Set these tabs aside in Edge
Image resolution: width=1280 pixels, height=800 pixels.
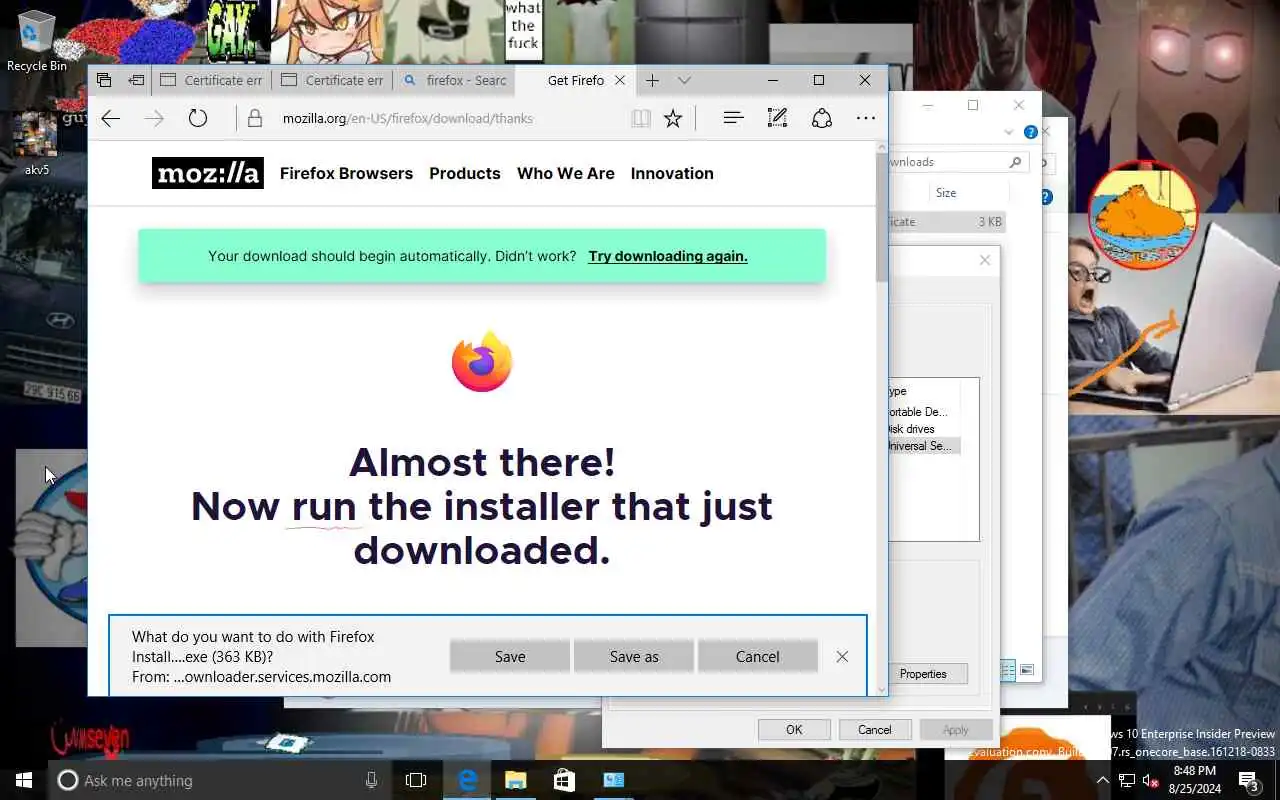(x=136, y=80)
